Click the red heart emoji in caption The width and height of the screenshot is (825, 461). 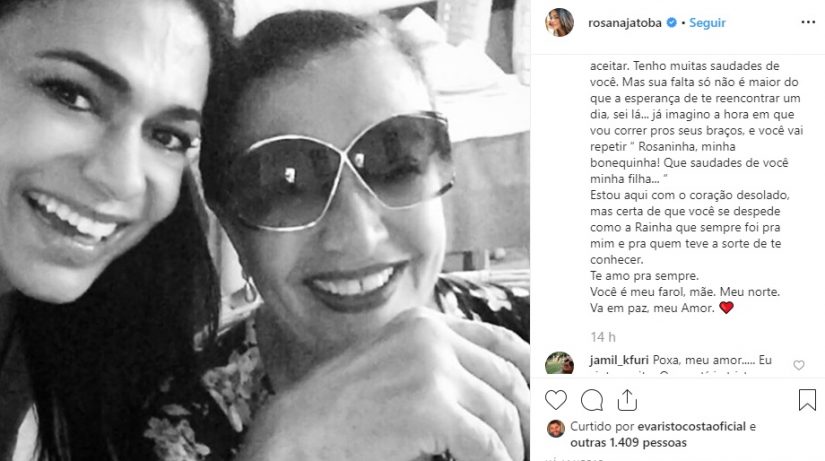pos(726,307)
